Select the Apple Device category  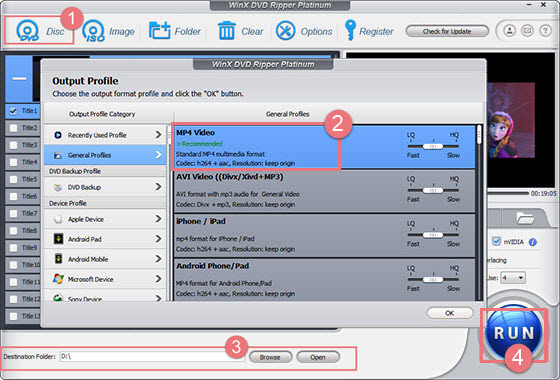coord(105,219)
